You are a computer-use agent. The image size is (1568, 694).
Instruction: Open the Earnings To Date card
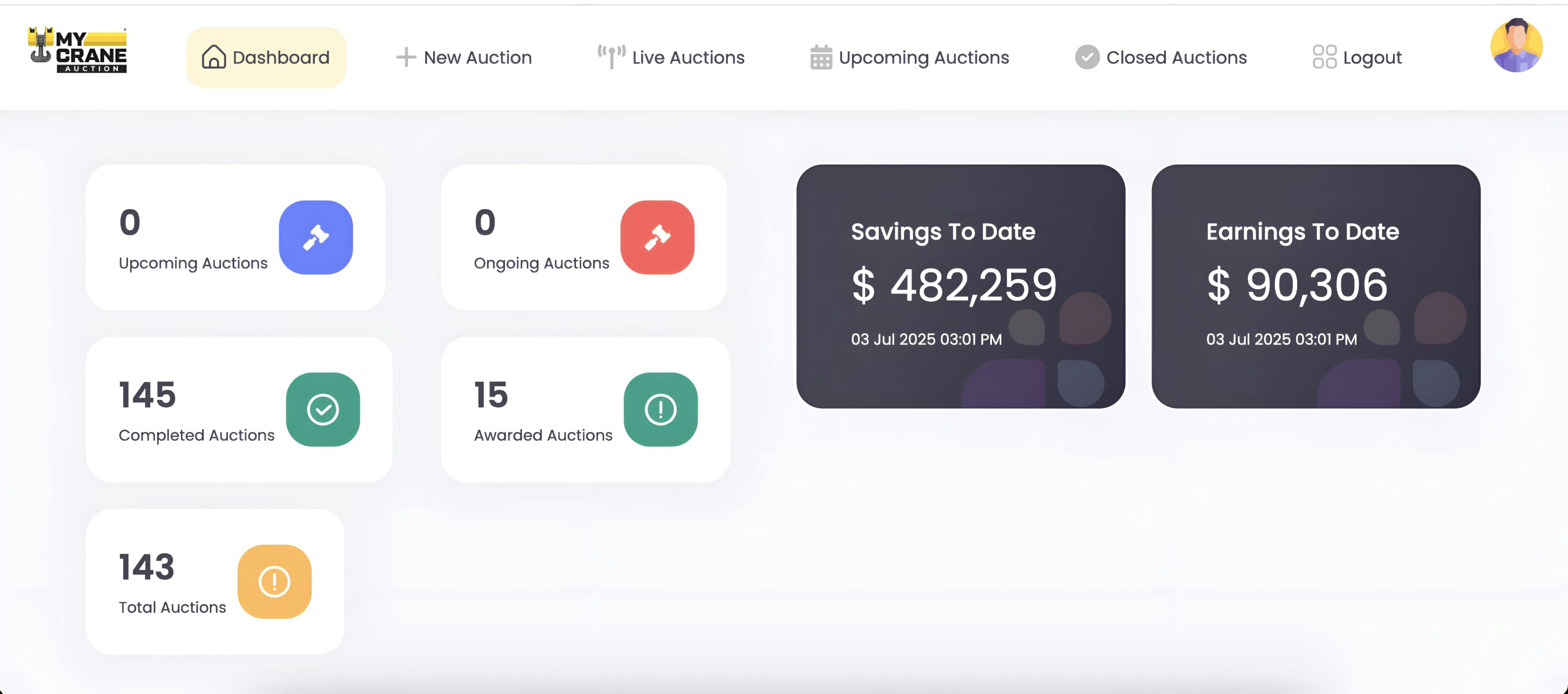click(x=1315, y=286)
